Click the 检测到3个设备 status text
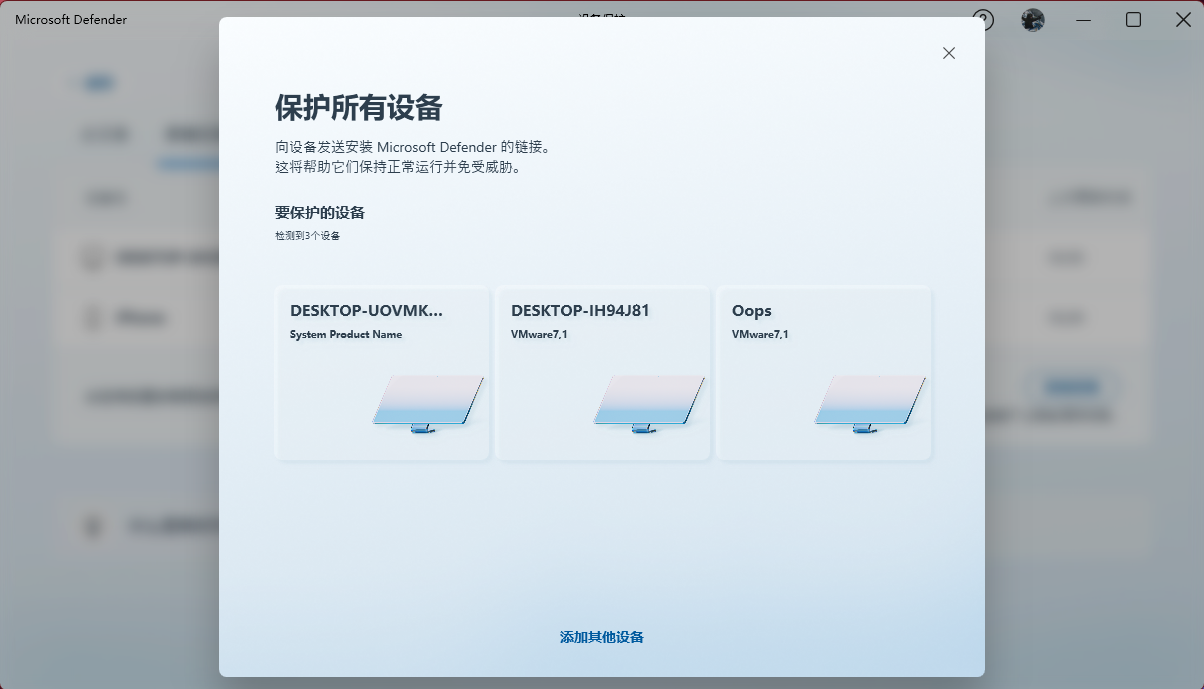 (302, 237)
